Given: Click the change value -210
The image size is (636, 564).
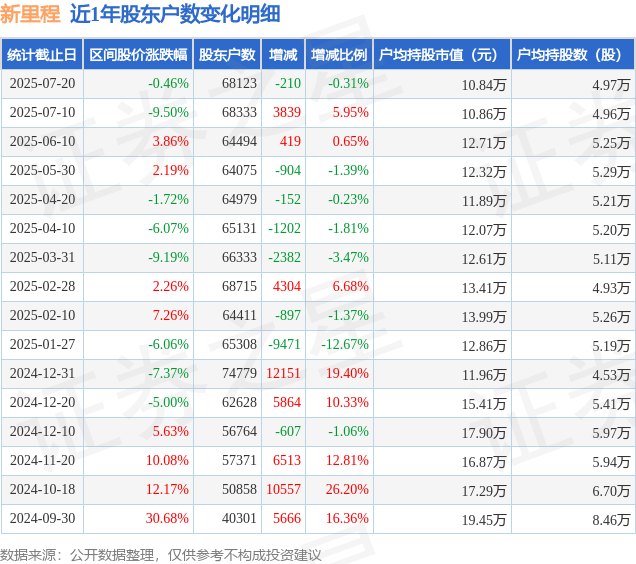Looking at the screenshot, I should pyautogui.click(x=288, y=83).
